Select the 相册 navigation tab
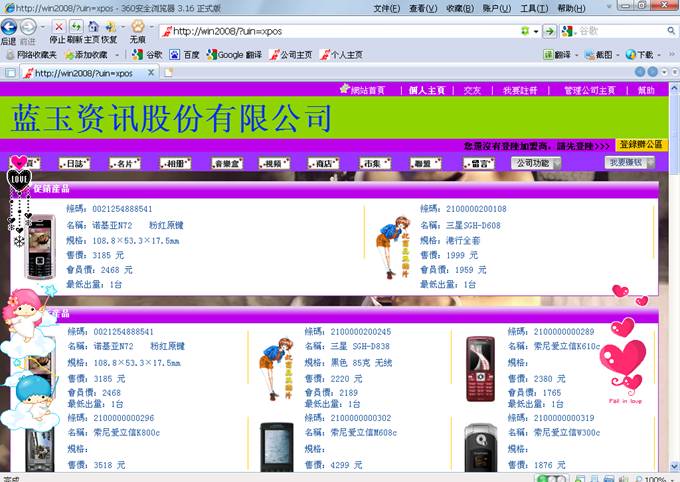Screen dimensions: 680x482 (x=176, y=163)
